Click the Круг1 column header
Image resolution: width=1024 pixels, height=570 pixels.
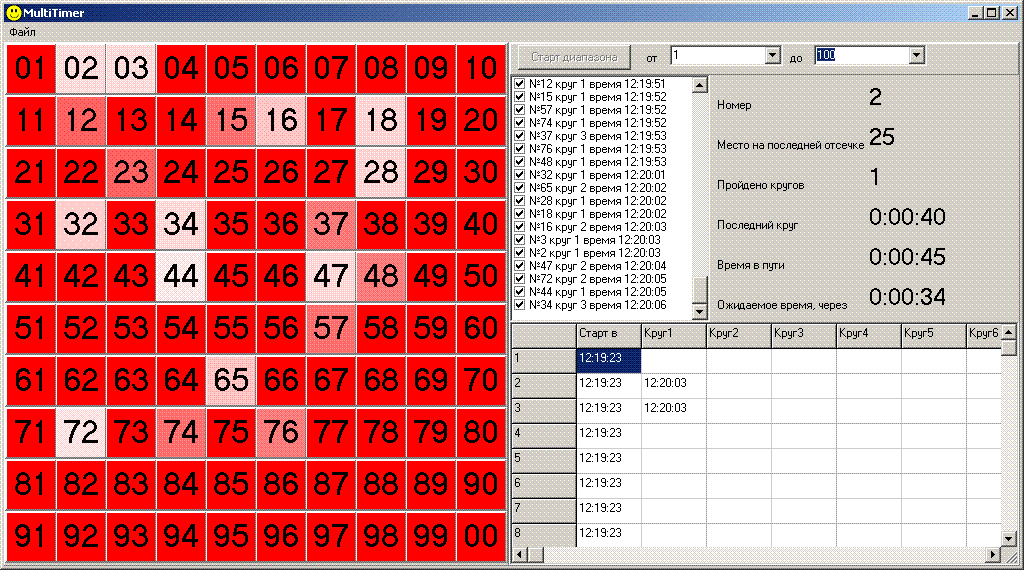(x=673, y=333)
